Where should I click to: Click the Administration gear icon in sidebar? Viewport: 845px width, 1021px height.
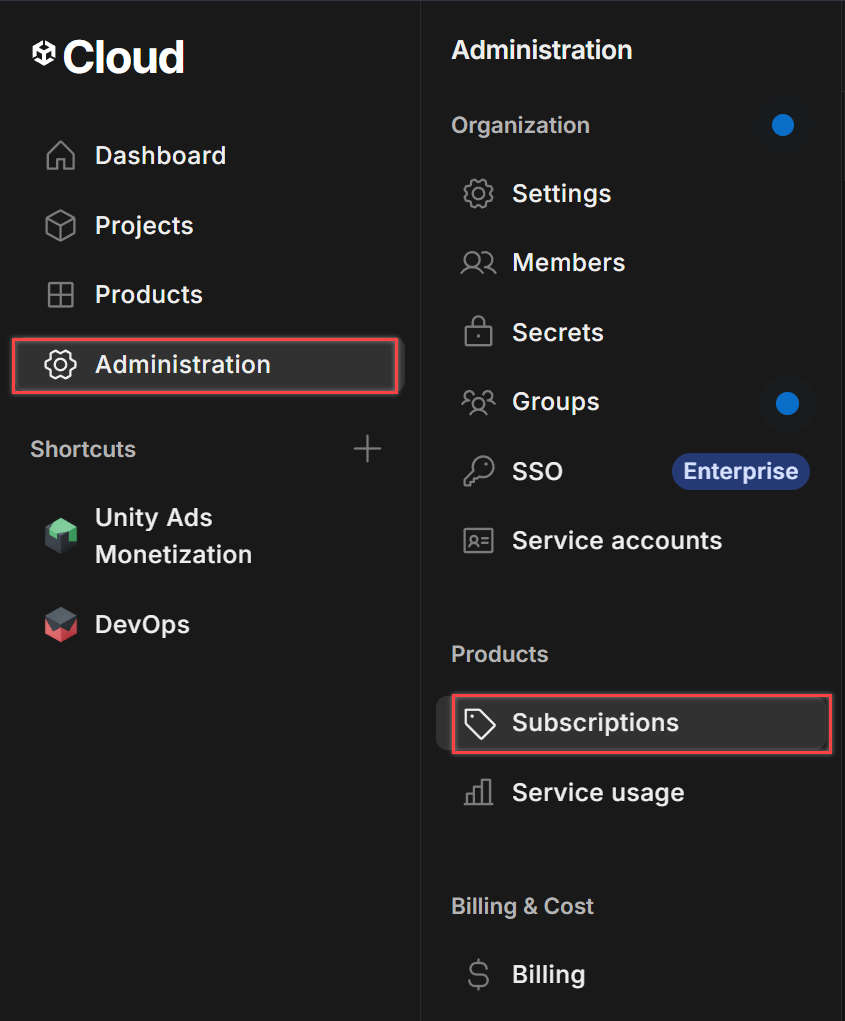[x=61, y=365]
